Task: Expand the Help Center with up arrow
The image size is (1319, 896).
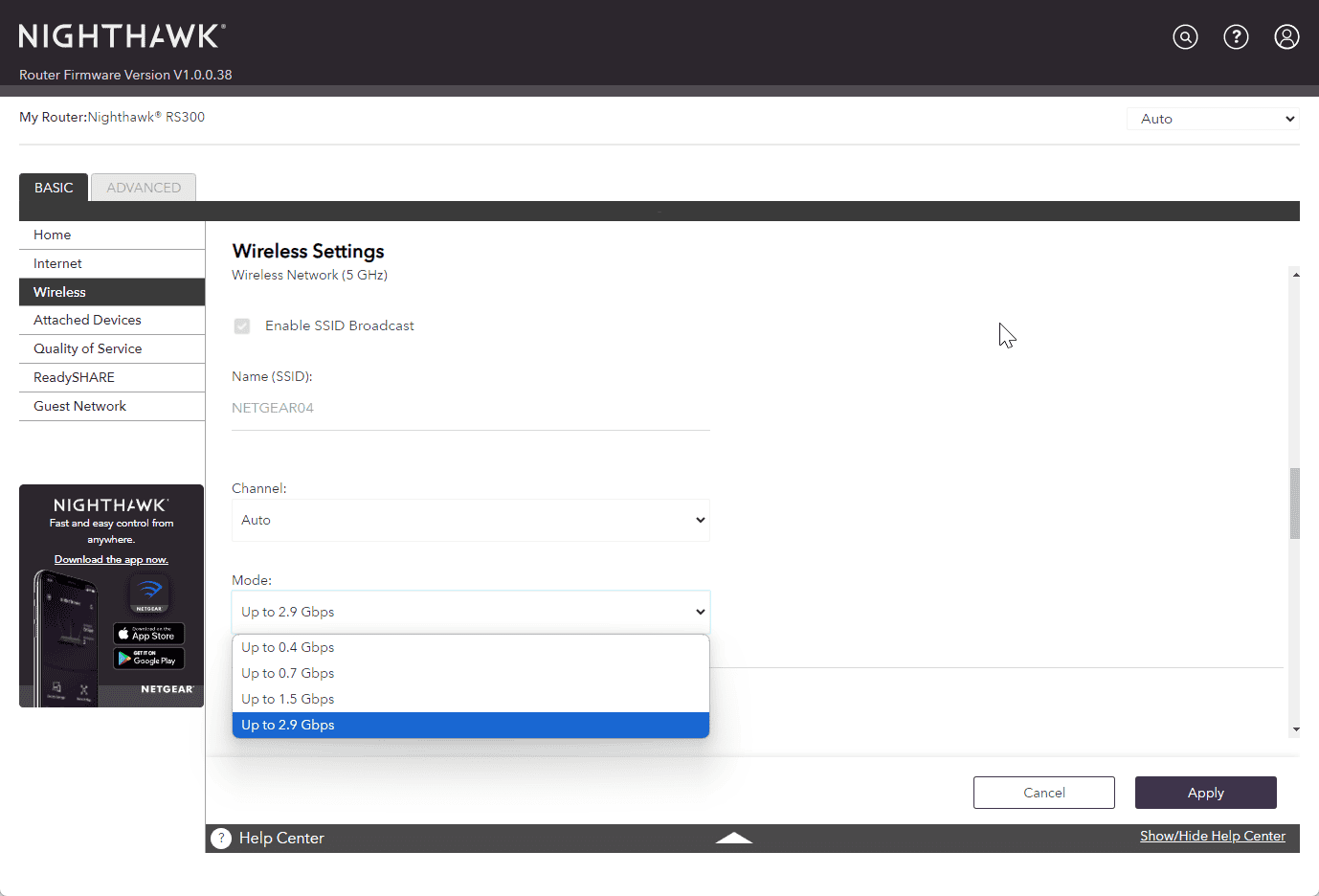Action: (733, 838)
